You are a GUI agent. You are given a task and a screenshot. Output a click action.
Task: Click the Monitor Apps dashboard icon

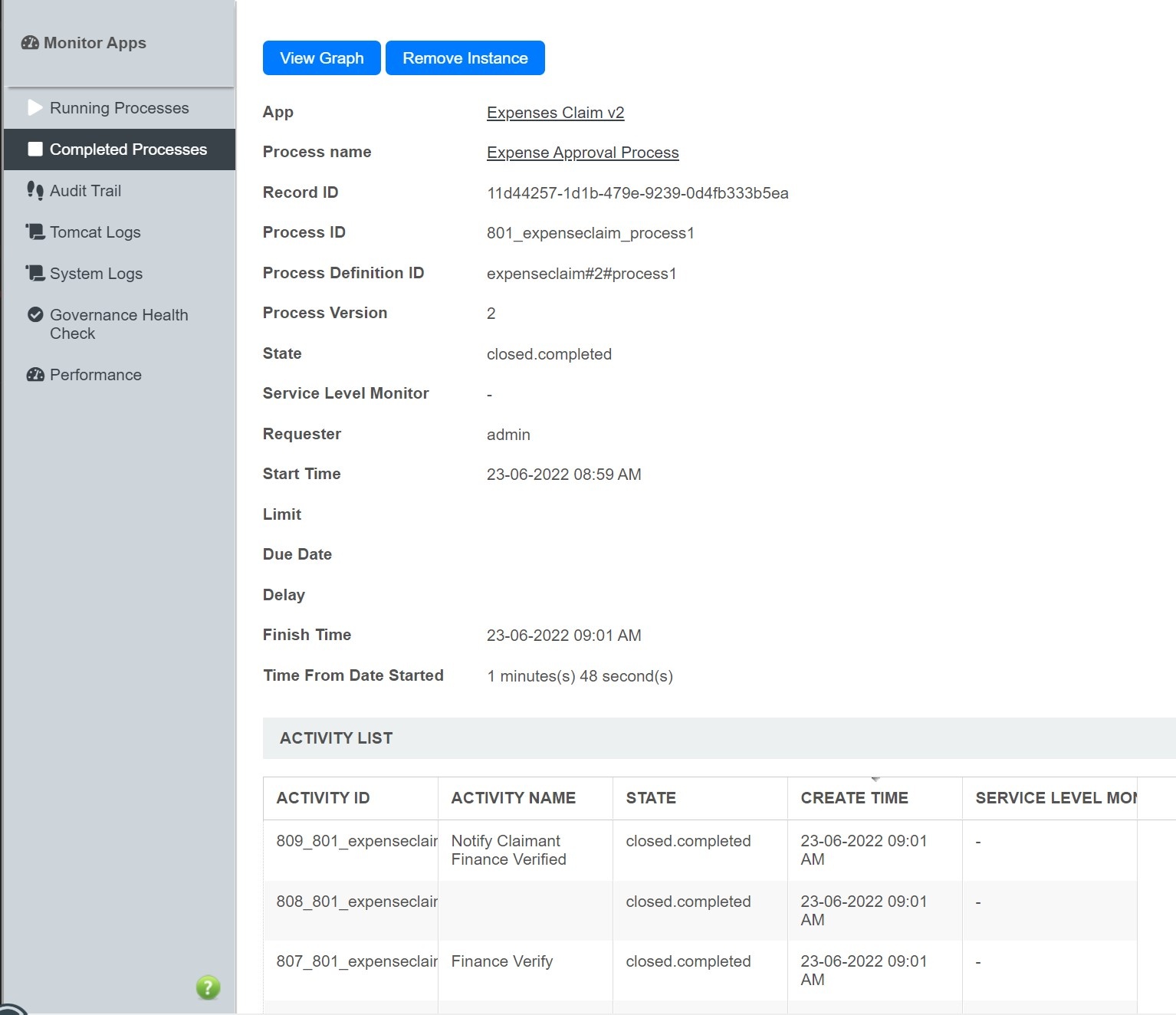[x=30, y=43]
